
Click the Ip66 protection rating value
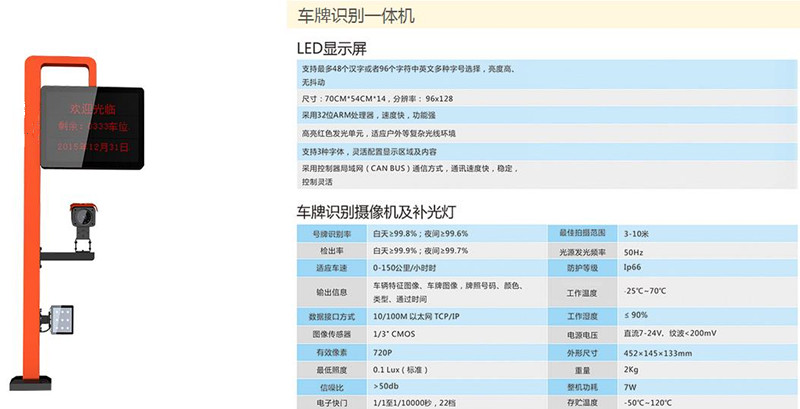pos(632,269)
